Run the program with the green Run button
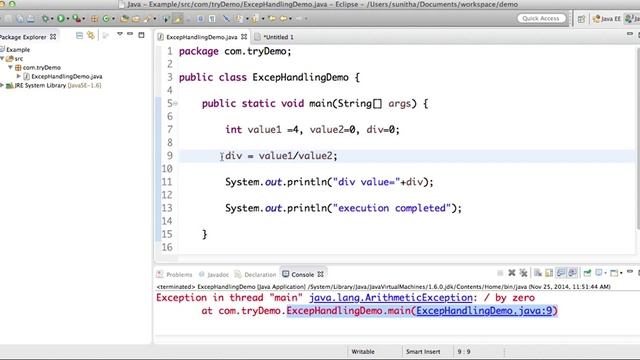 [x=60, y=19]
